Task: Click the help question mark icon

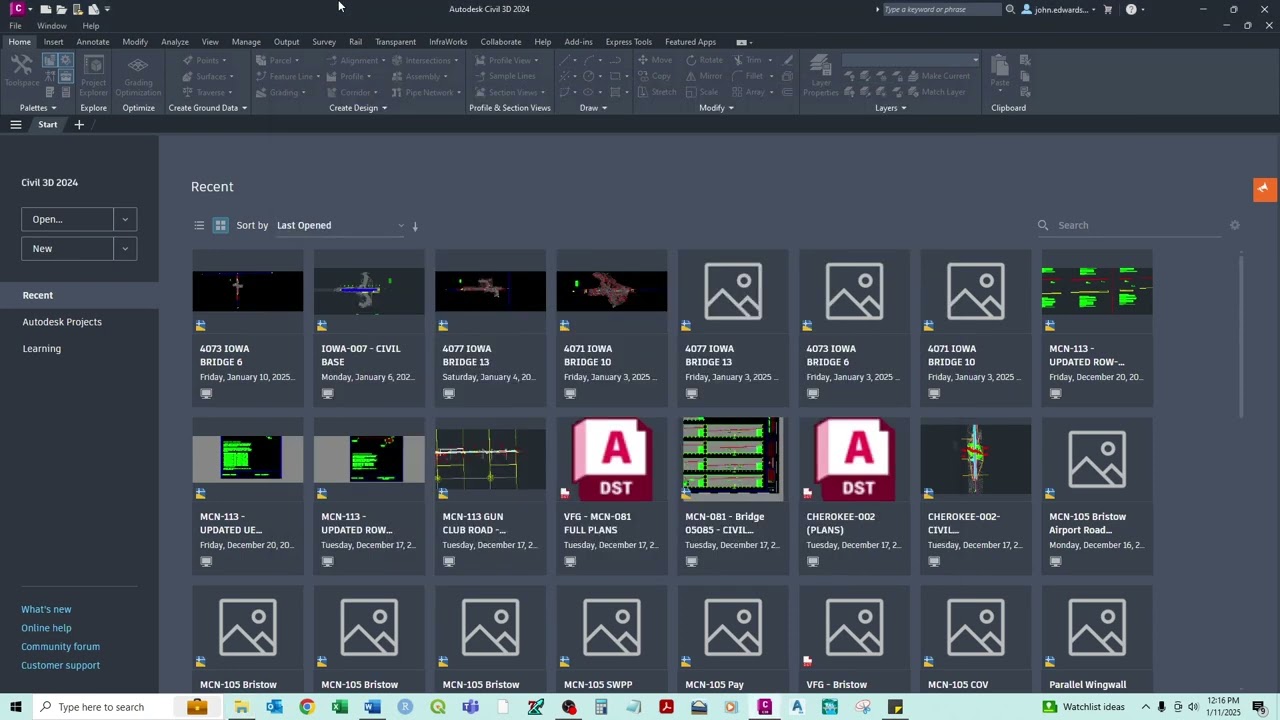Action: [x=1131, y=9]
